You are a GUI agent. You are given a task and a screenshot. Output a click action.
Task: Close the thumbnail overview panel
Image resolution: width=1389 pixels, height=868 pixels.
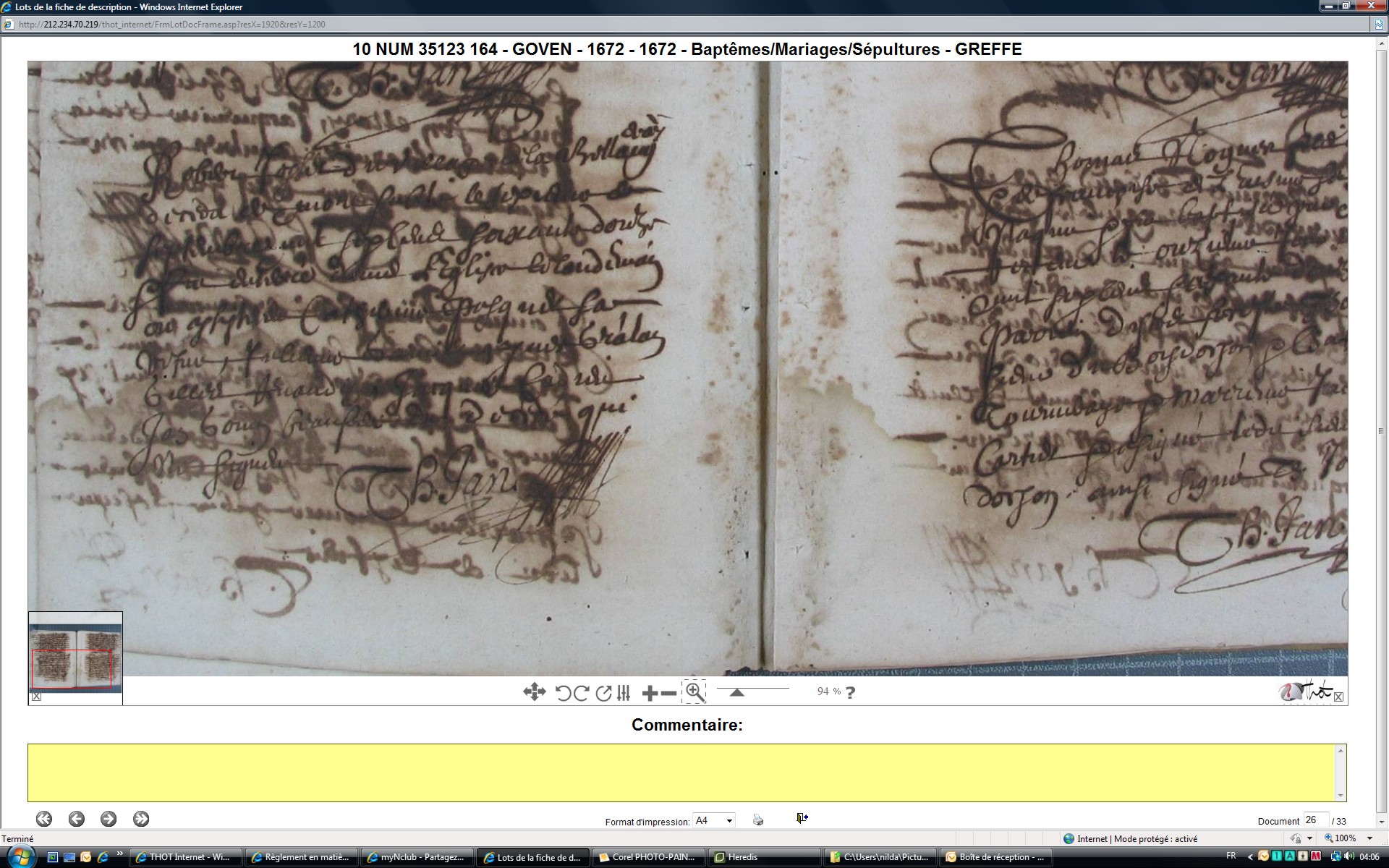pos(36,697)
